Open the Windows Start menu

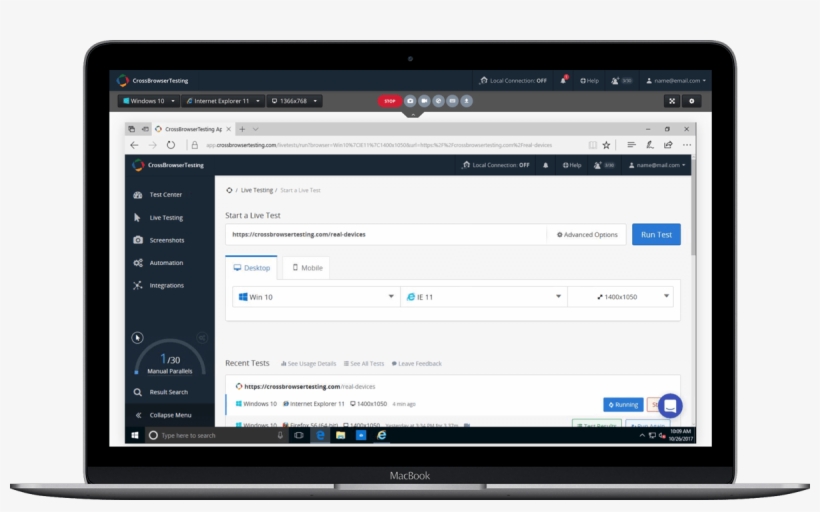pyautogui.click(x=135, y=435)
